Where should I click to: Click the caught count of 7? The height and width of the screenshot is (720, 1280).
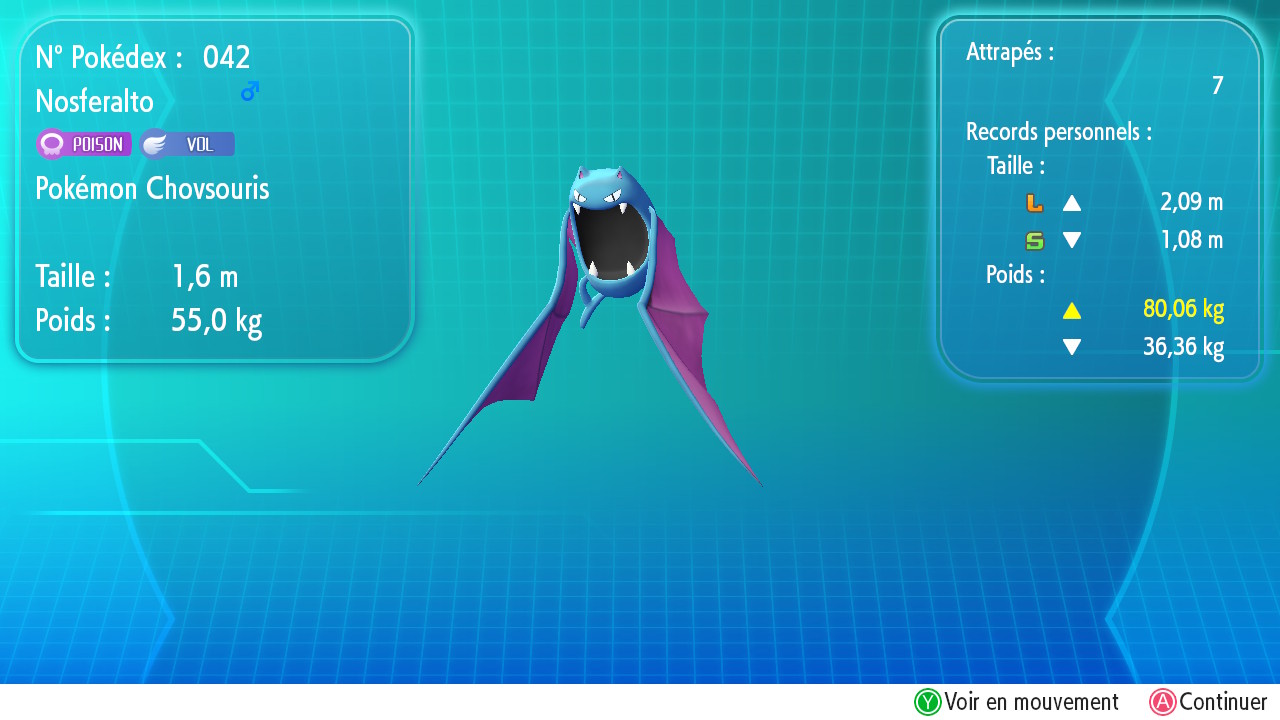[1217, 86]
